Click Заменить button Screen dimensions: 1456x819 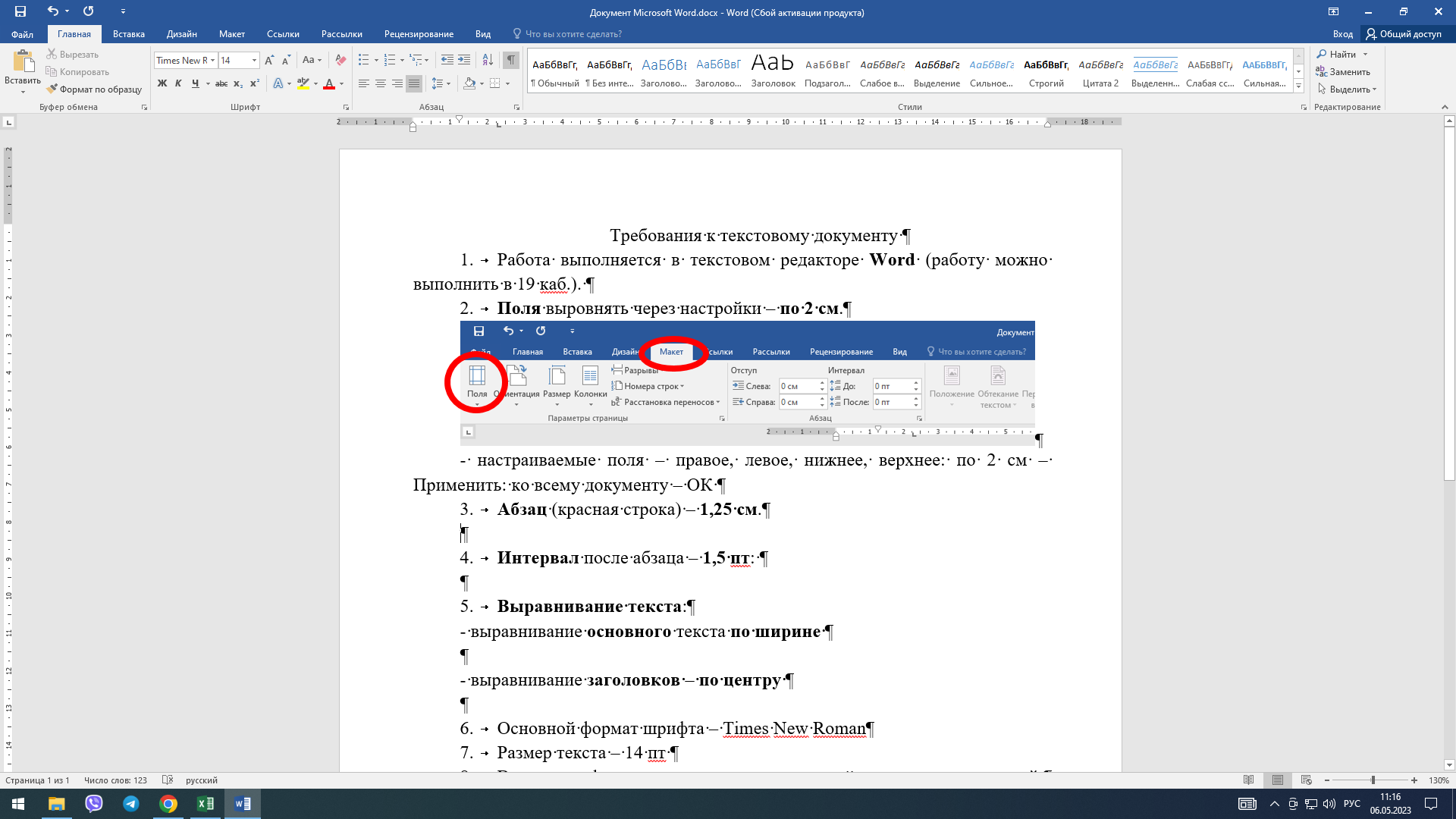pyautogui.click(x=1343, y=71)
